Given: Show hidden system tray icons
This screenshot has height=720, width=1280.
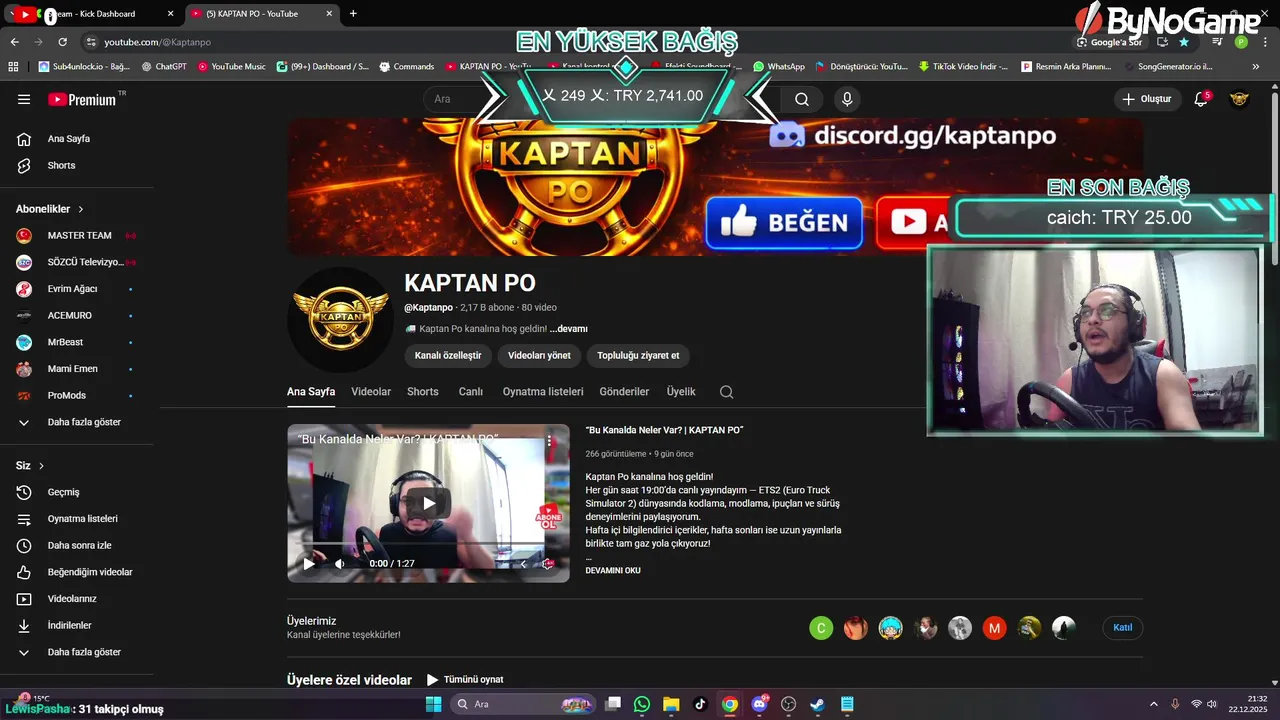Looking at the screenshot, I should point(1153,704).
